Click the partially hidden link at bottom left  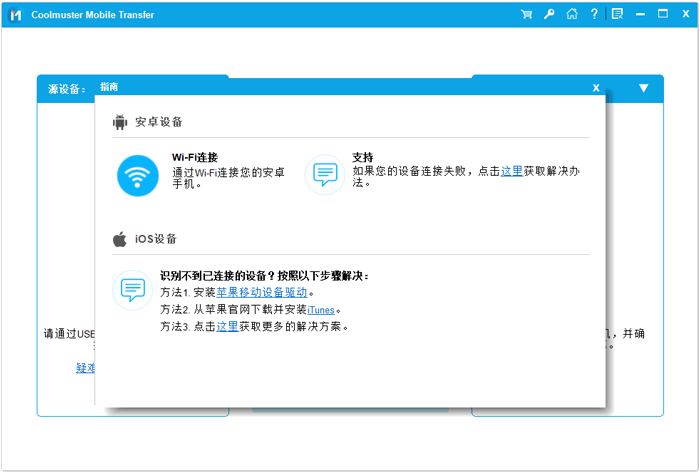85,368
